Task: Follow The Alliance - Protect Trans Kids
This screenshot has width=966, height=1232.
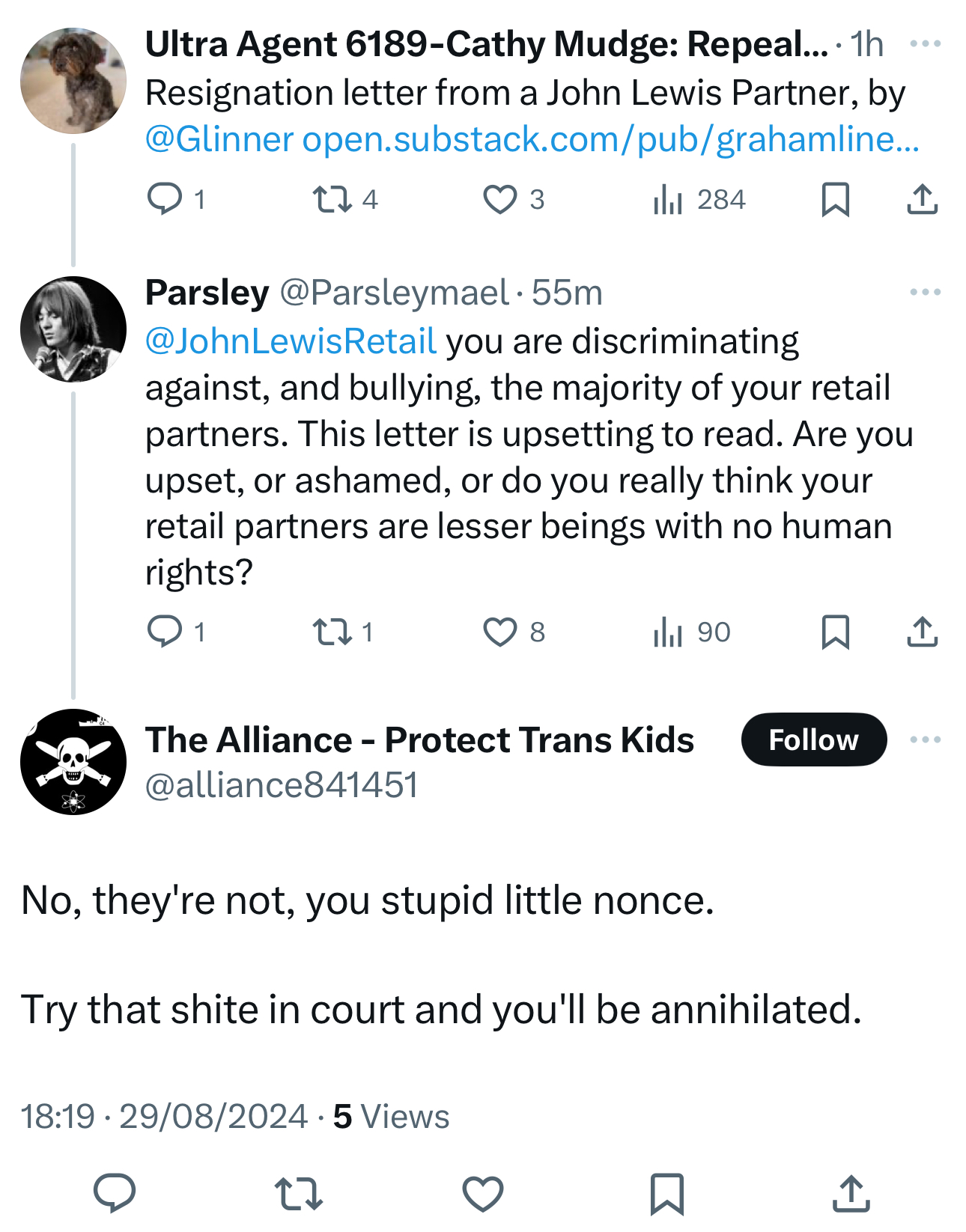Action: pos(813,739)
